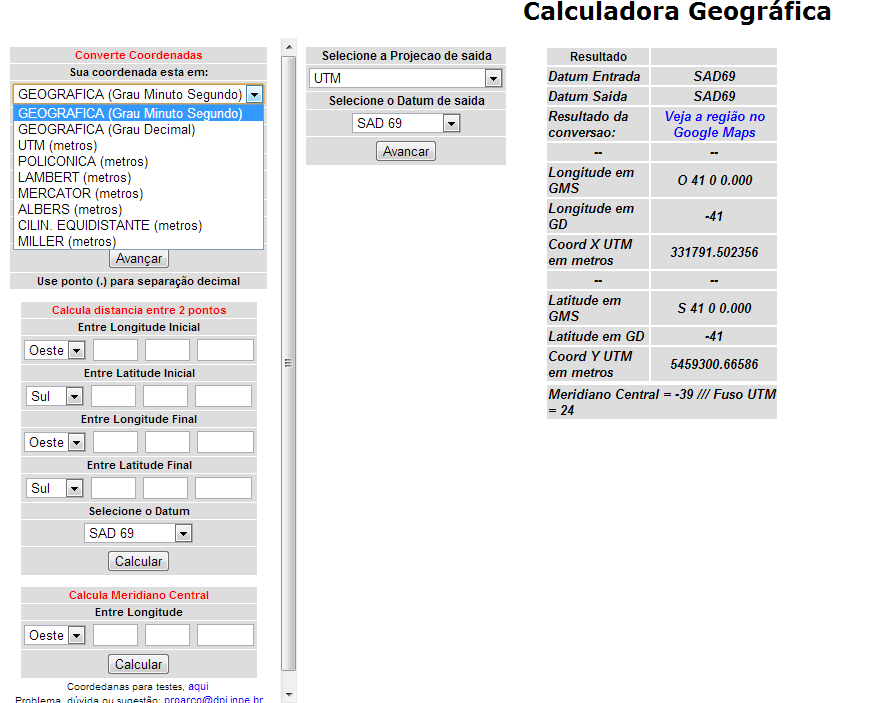Click Calcular button for distance calculation

138,561
